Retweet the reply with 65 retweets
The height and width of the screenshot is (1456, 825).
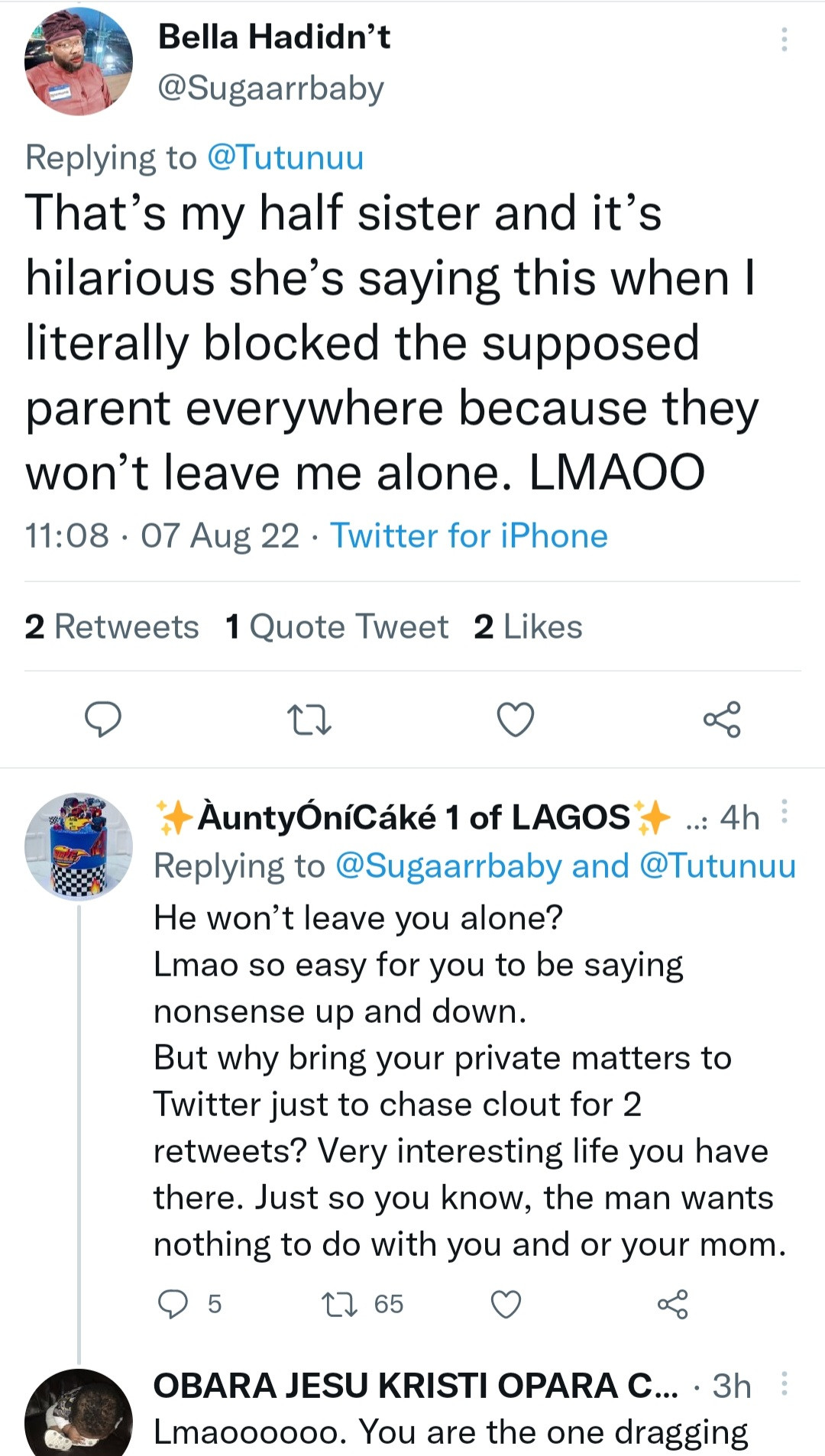tap(339, 1304)
